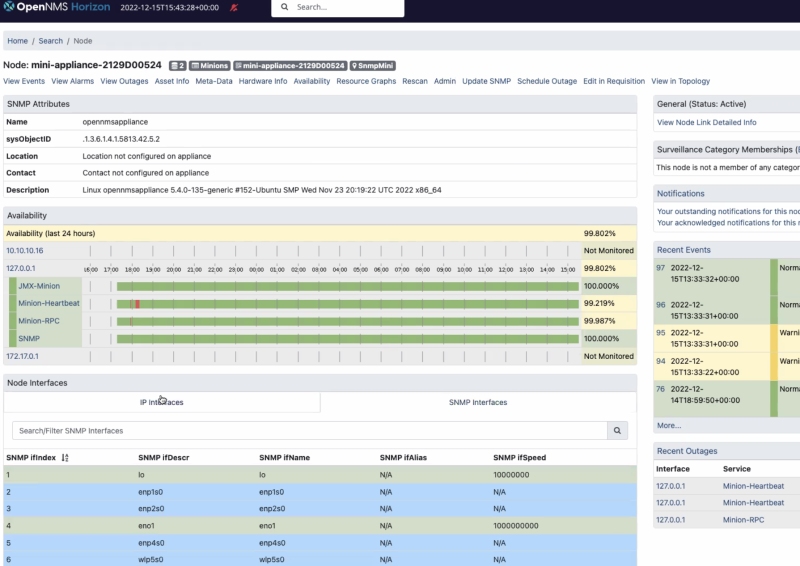Open View Outages link
The image size is (800, 566).
124,81
